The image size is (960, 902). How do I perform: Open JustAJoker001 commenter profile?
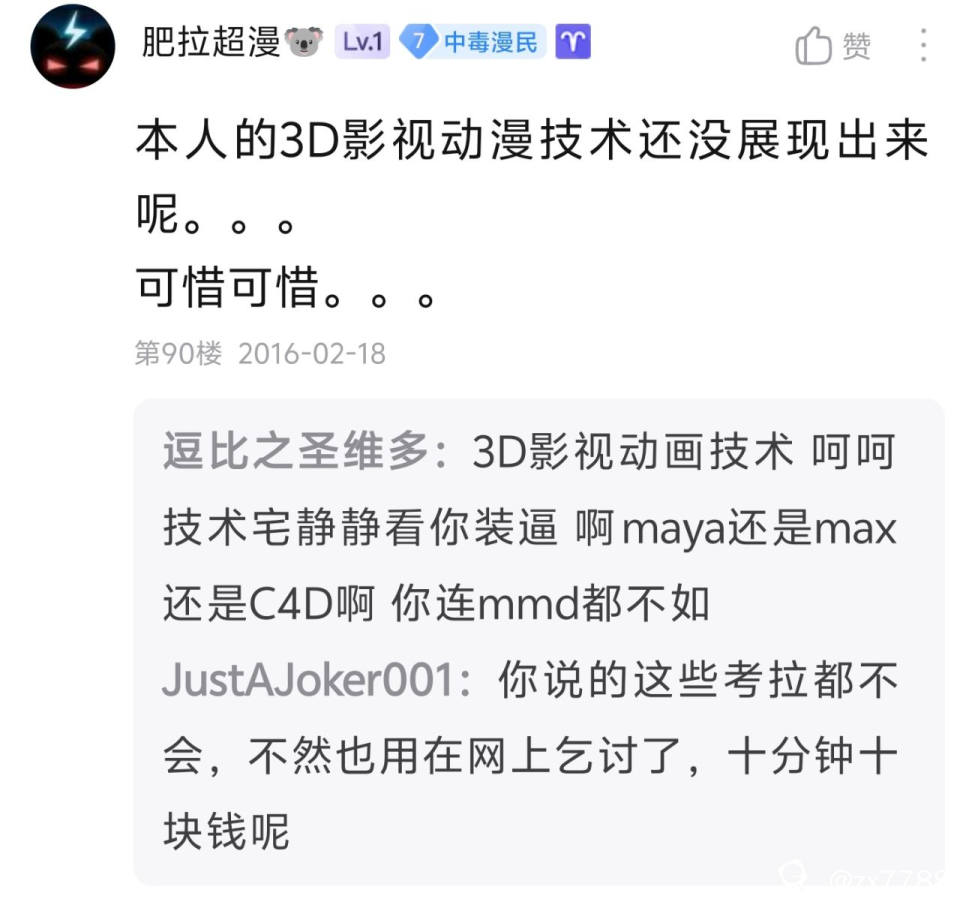coord(307,680)
